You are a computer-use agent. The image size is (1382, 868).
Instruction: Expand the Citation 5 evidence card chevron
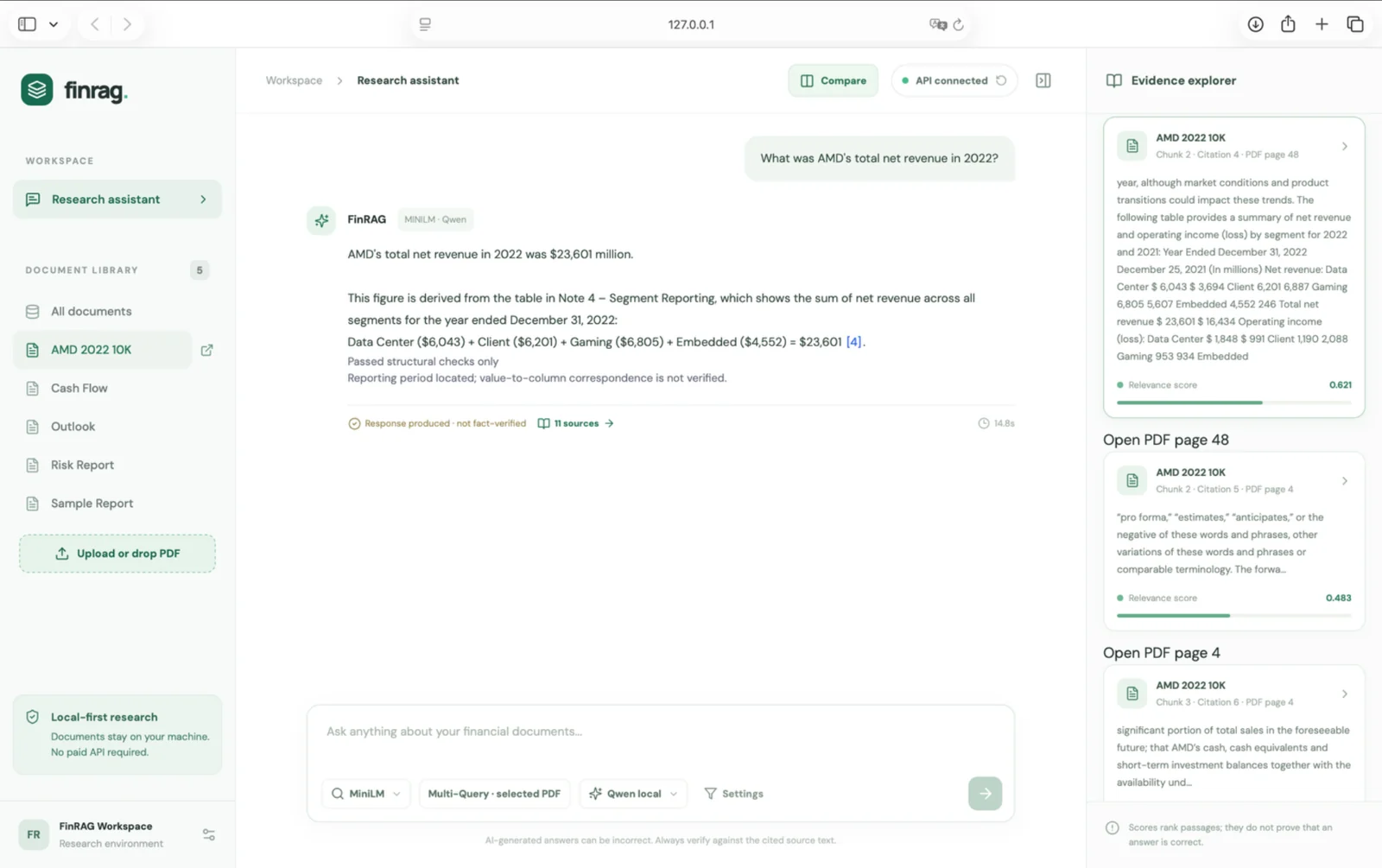click(x=1345, y=481)
